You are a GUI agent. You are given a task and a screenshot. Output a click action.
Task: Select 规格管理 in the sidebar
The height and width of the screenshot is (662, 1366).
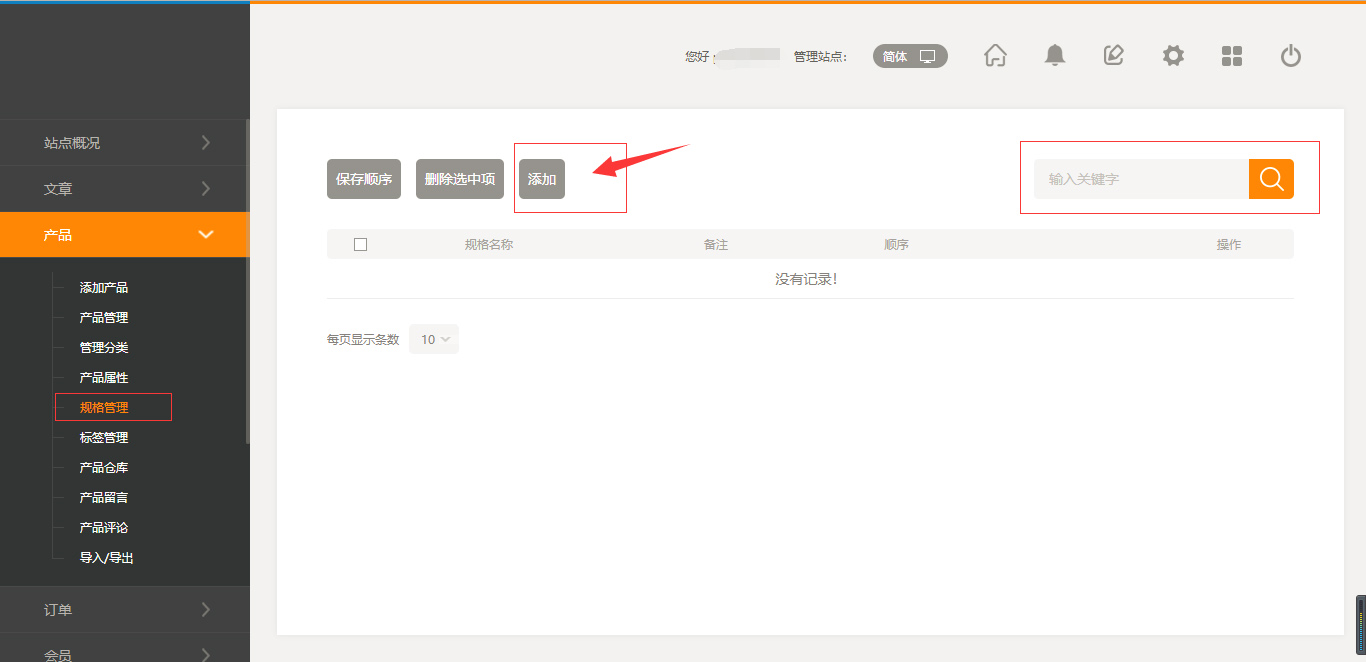coord(104,408)
